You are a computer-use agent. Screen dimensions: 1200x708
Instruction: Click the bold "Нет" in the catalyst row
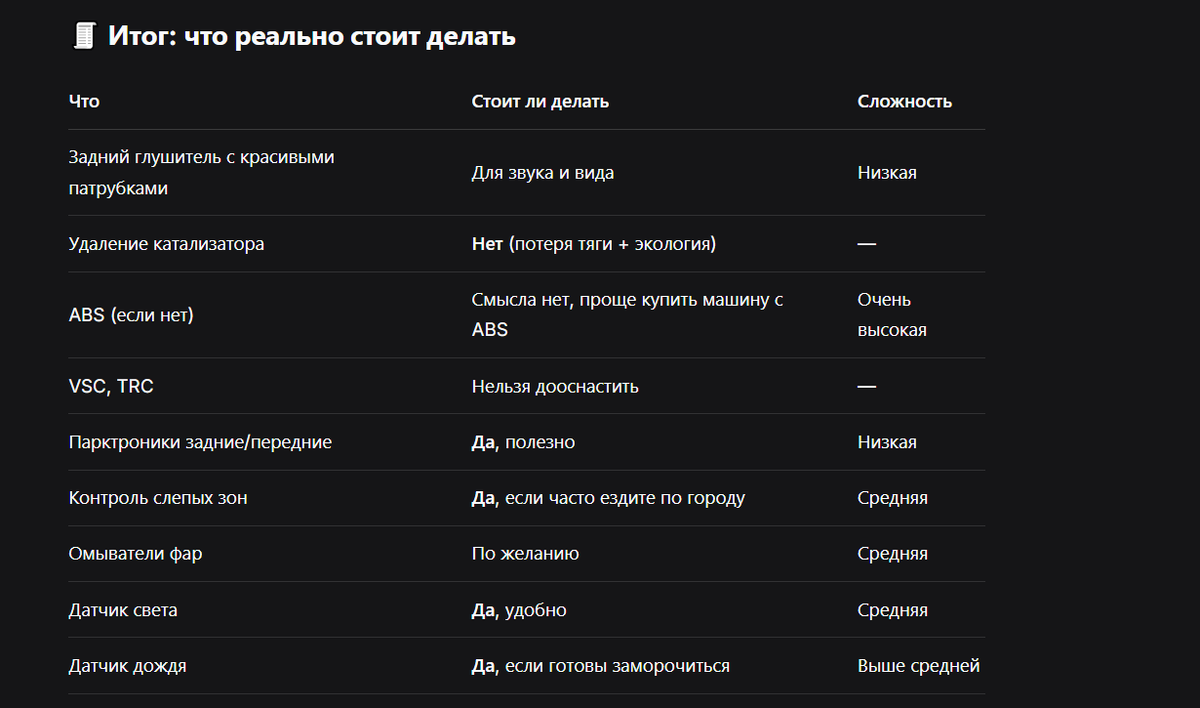click(487, 244)
